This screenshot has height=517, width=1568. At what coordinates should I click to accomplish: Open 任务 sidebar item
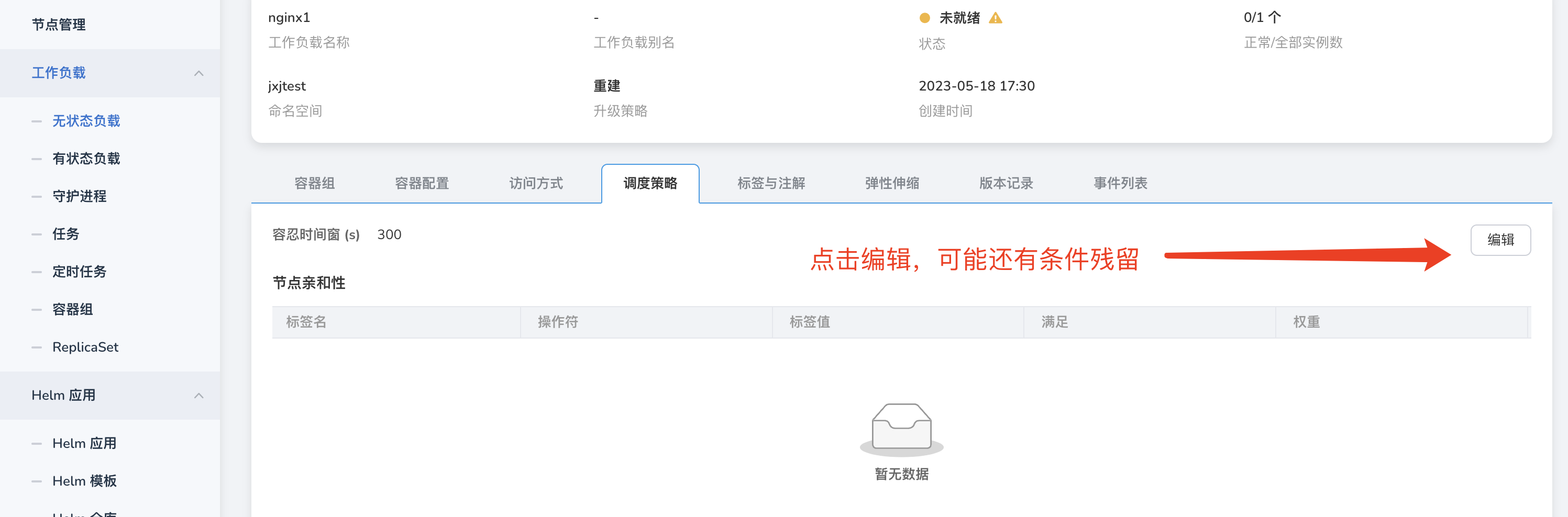click(66, 234)
